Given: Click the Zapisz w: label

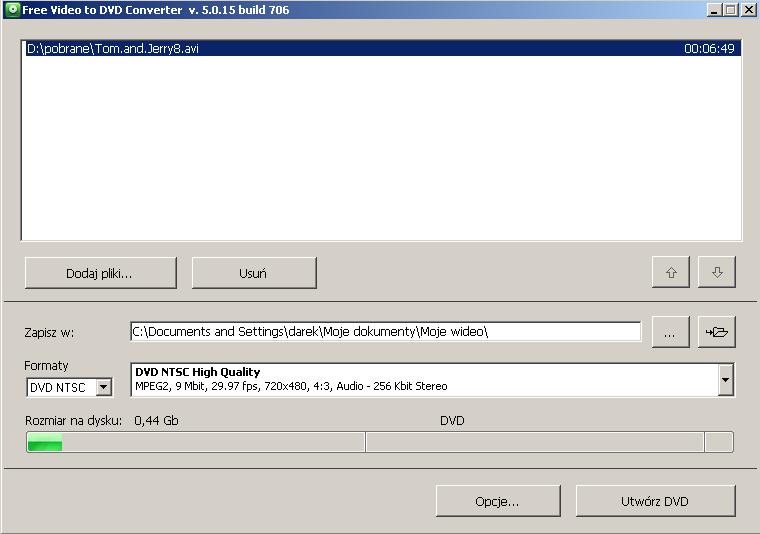Looking at the screenshot, I should 49,332.
